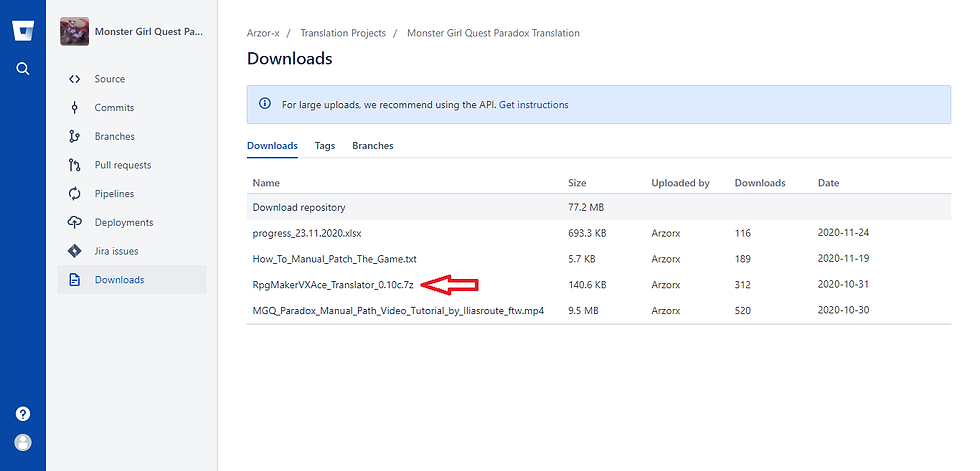This screenshot has height=471, width=980.
Task: Click the Commits icon in sidebar
Action: pos(74,107)
